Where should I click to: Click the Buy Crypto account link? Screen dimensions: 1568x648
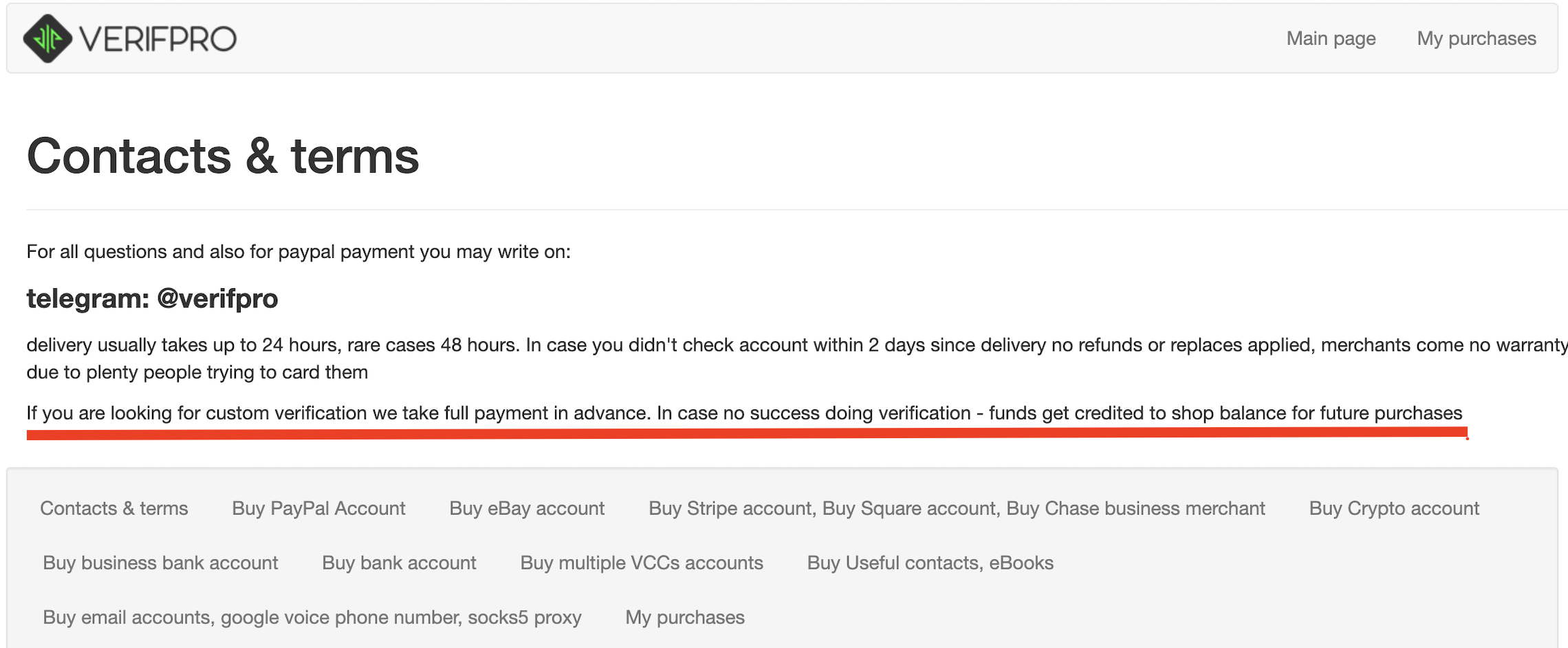(x=1394, y=508)
